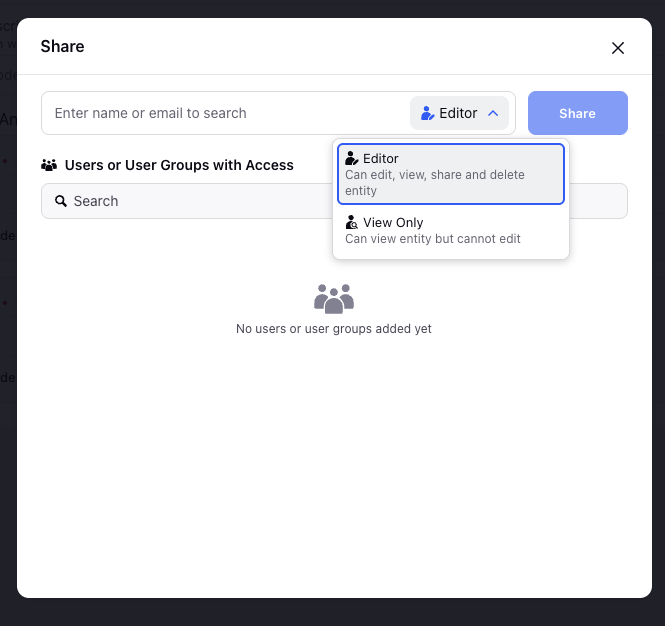Click the large gray people empty-state icon

[334, 299]
